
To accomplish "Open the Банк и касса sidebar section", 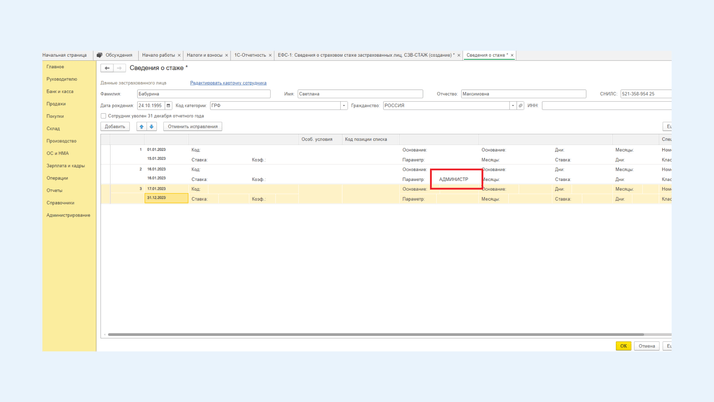I will (60, 91).
